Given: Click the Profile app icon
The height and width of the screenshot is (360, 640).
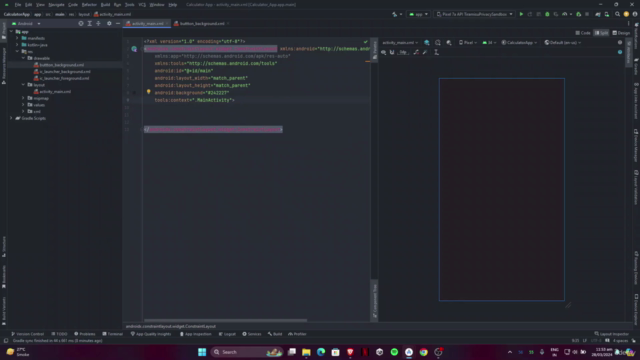Looking at the screenshot, I should (x=565, y=14).
